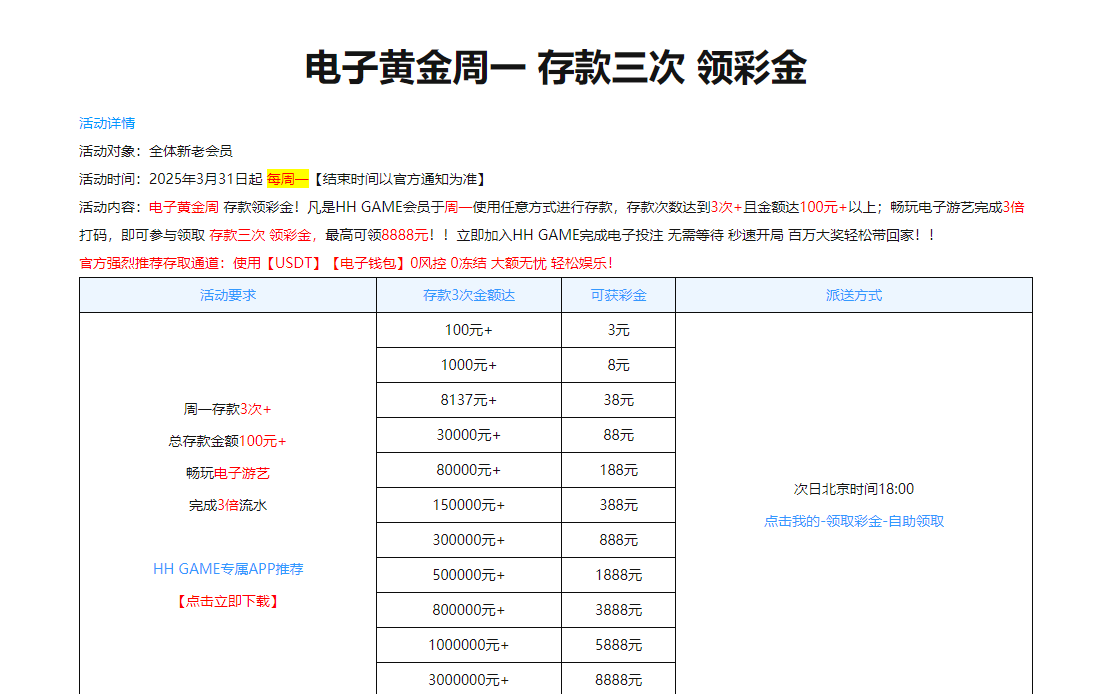Viewport: 1095px width, 694px height.
Task: Click the red 官方强烈推荐存取通道 line
Action: [346, 263]
